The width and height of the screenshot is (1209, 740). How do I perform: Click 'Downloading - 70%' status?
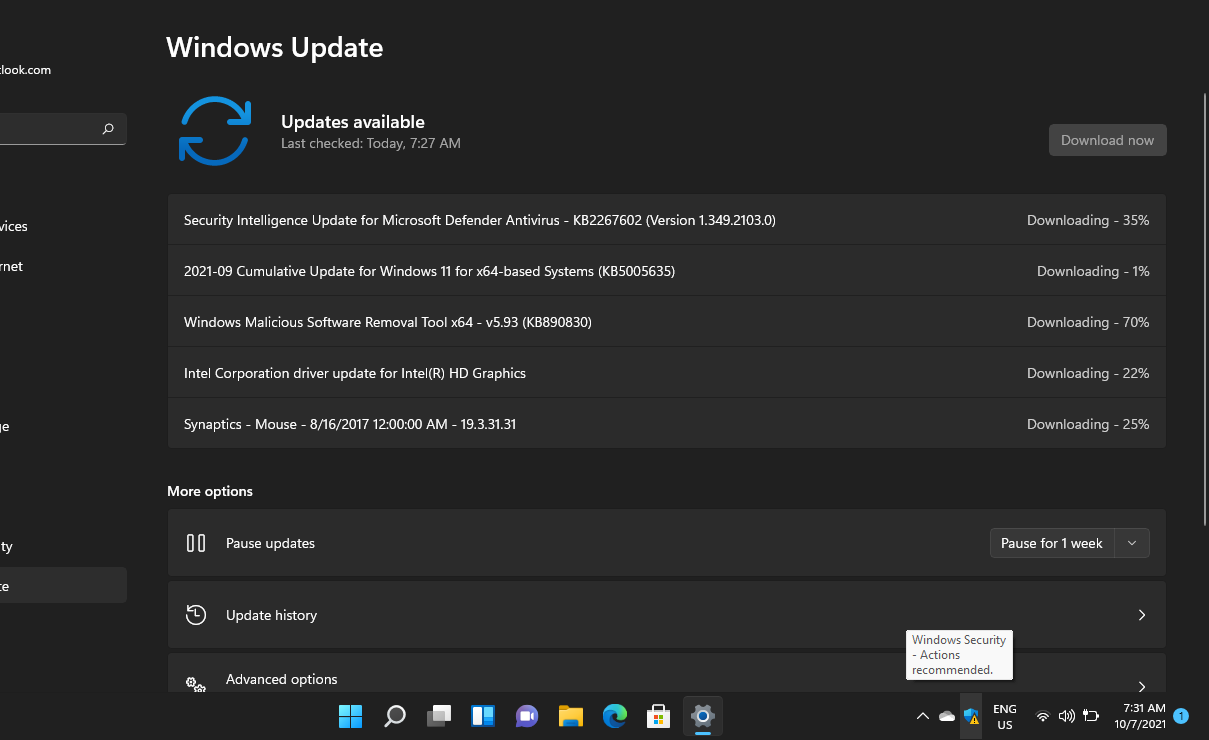[x=1088, y=322]
